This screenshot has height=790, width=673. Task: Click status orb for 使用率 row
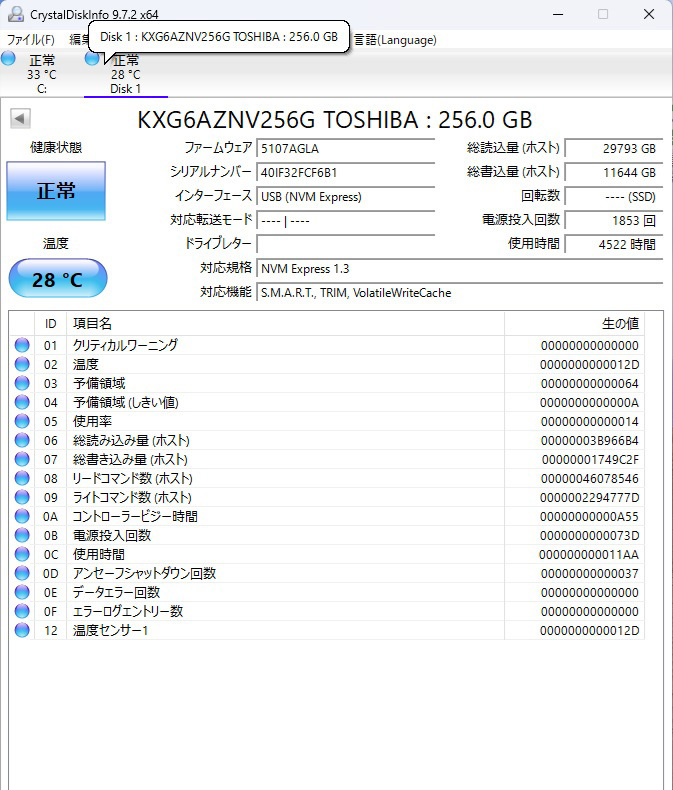22,421
